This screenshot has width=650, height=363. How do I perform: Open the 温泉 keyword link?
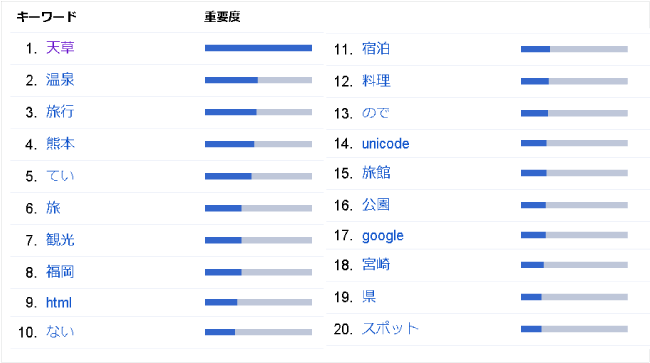tap(60, 80)
